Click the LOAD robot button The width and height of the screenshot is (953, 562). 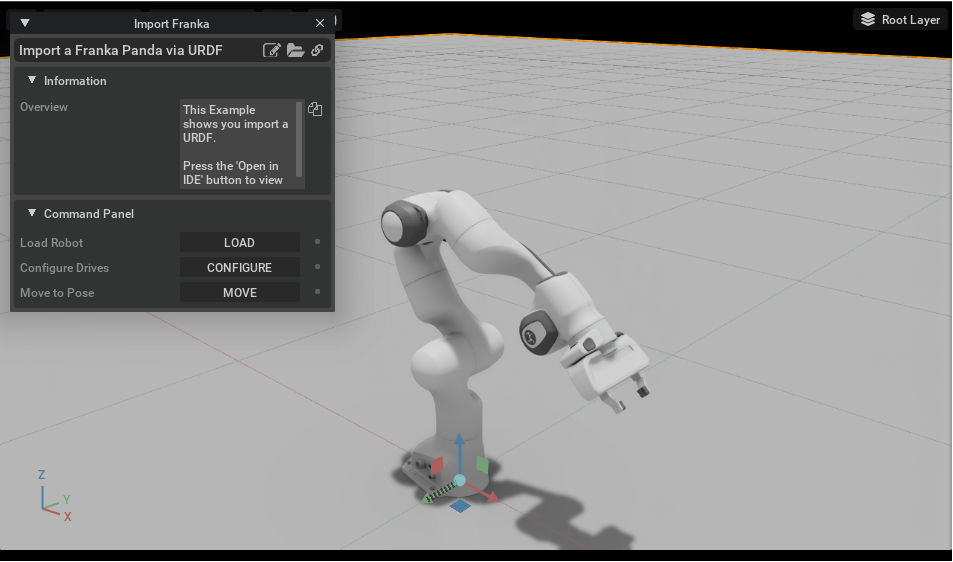[x=239, y=242]
